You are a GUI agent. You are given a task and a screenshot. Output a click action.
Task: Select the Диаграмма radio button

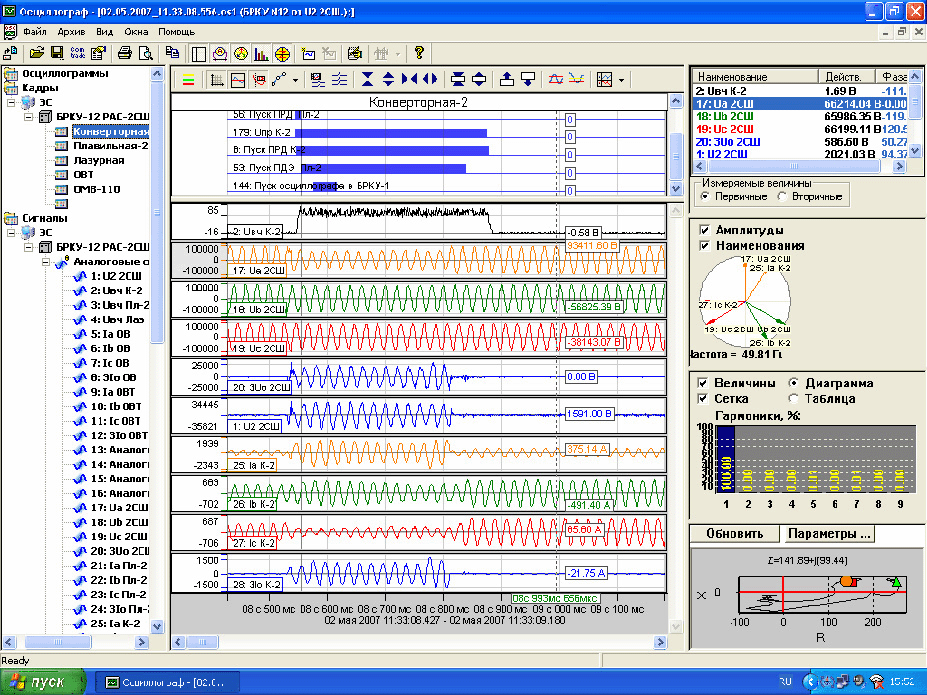click(x=794, y=383)
